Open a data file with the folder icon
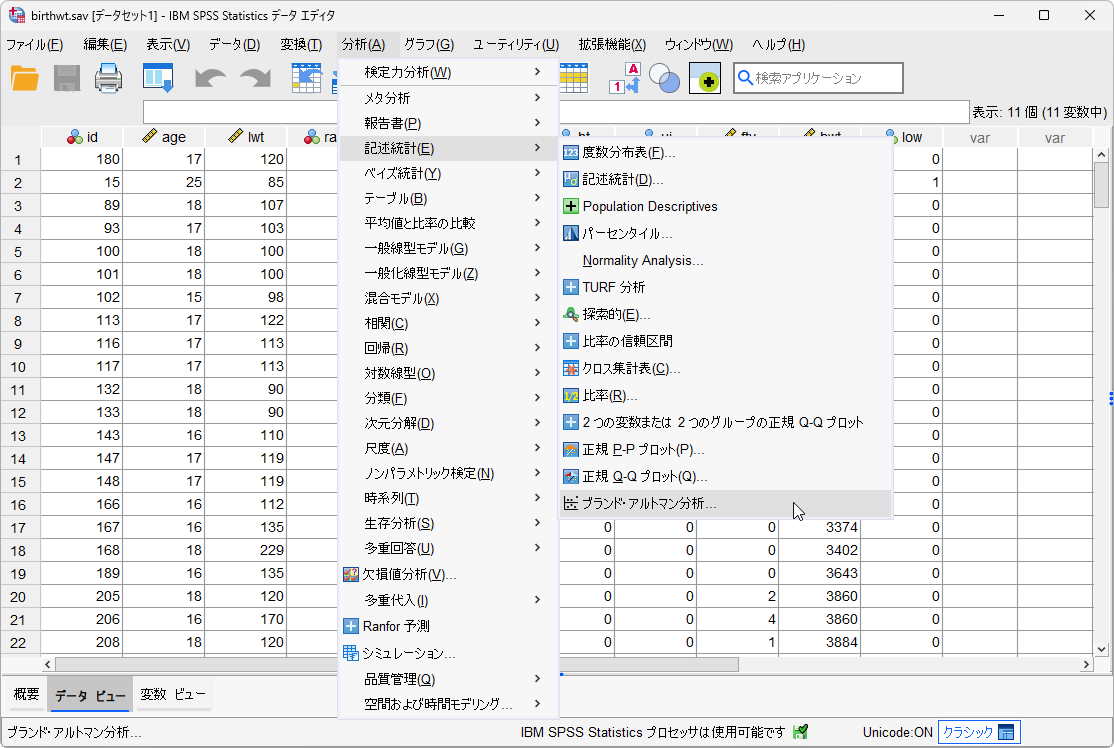The width and height of the screenshot is (1114, 748). tap(26, 77)
